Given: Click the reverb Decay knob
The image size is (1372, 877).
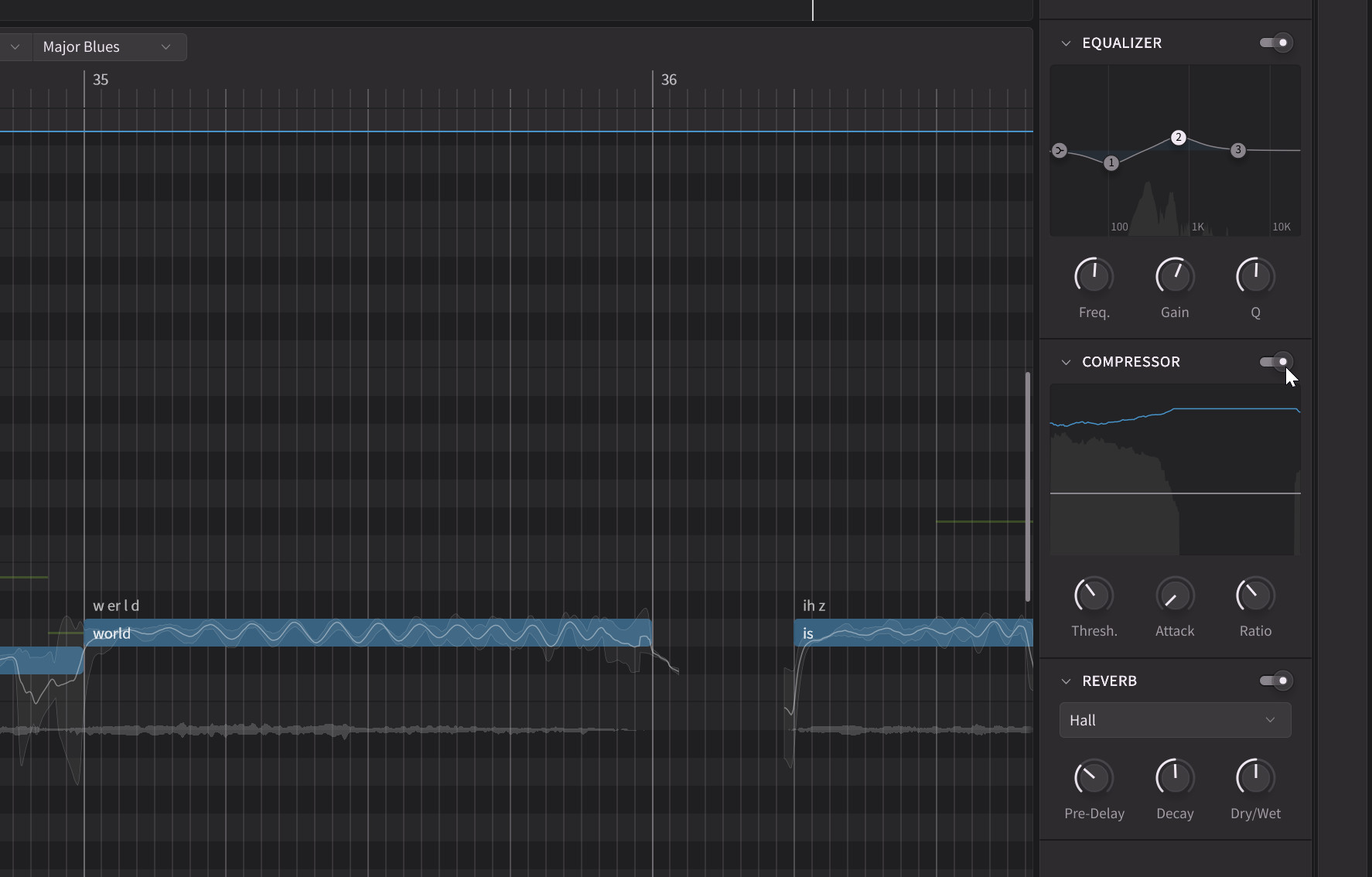Looking at the screenshot, I should point(1174,777).
